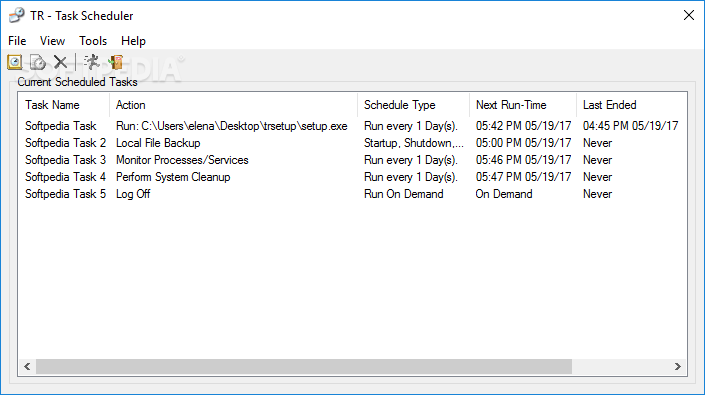Click the exit door toolbar icon
This screenshot has width=705, height=395.
tap(116, 62)
